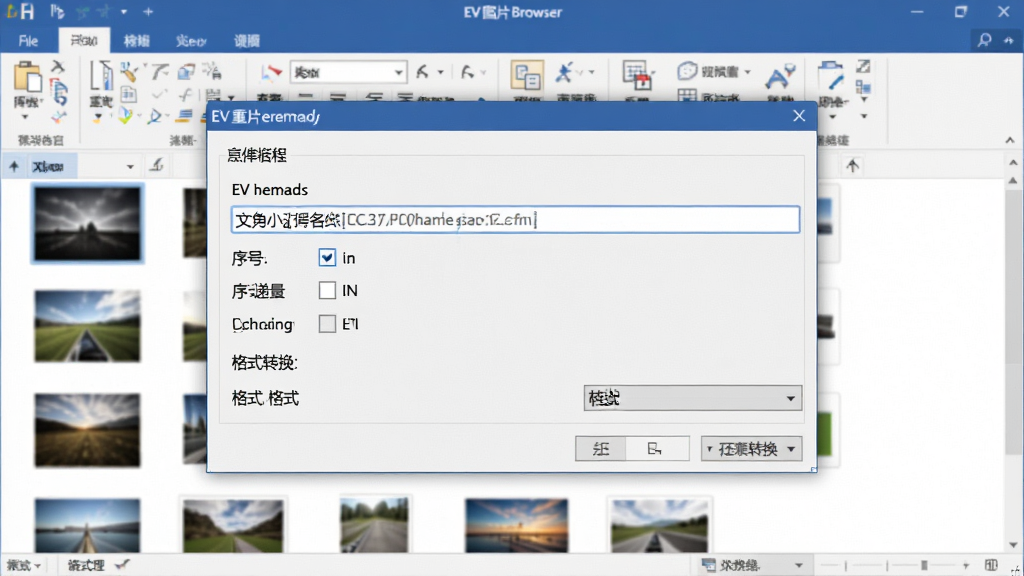This screenshot has height=576, width=1024.
Task: Click the blue pen outline icon
Action: tap(155, 117)
